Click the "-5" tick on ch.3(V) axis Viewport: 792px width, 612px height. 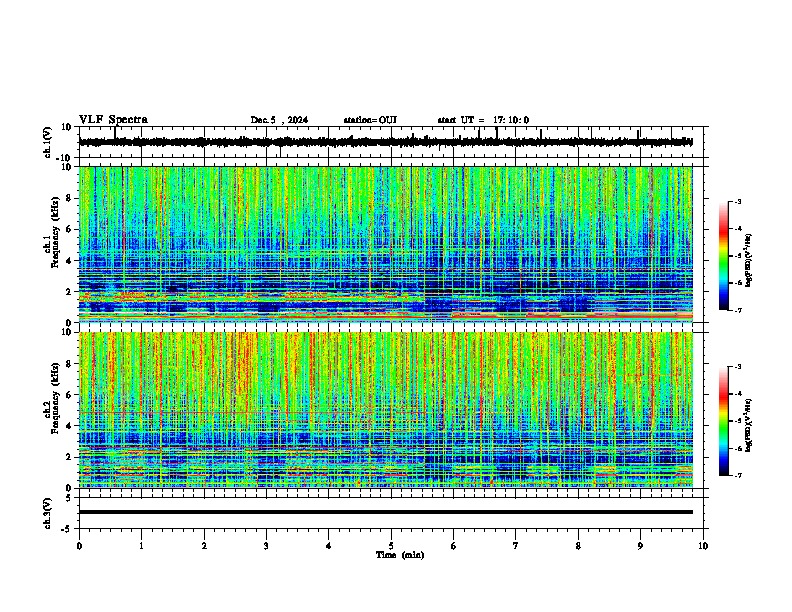point(67,529)
